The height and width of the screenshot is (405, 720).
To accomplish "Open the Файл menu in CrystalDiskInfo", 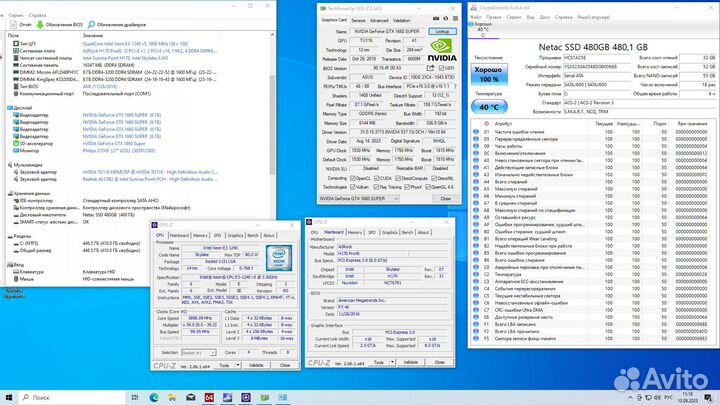I will [x=476, y=17].
